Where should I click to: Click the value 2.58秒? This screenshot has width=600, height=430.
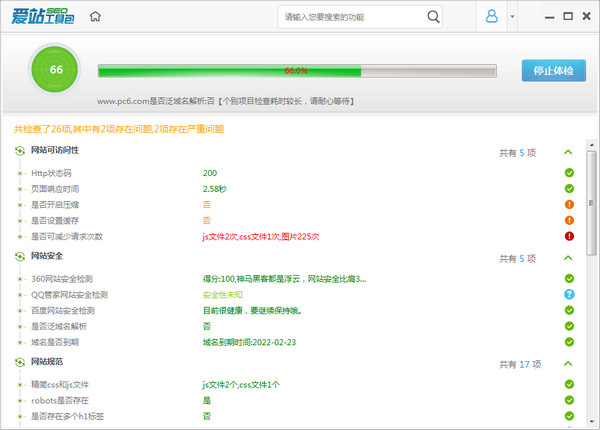click(215, 189)
